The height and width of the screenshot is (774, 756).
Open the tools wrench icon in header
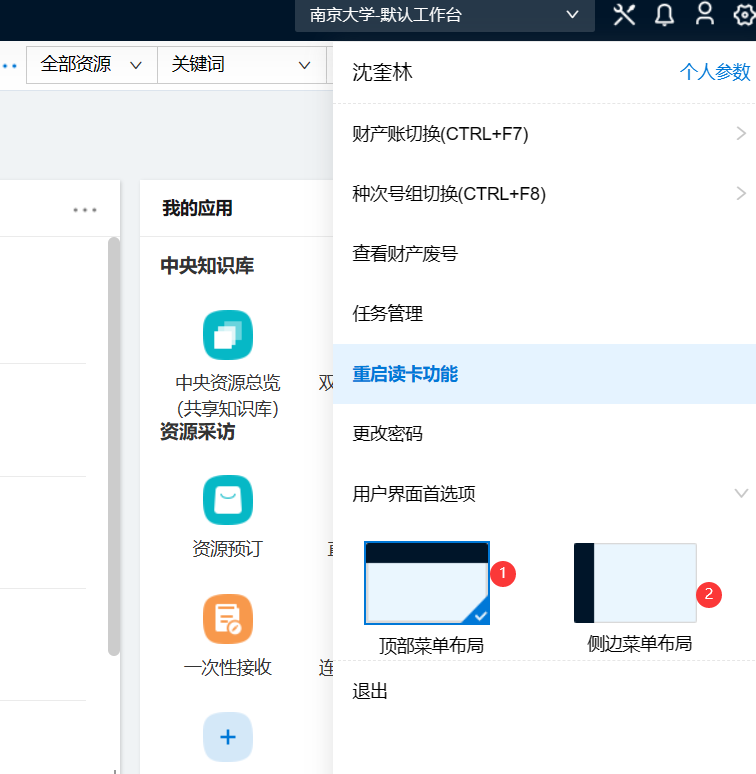tap(624, 15)
